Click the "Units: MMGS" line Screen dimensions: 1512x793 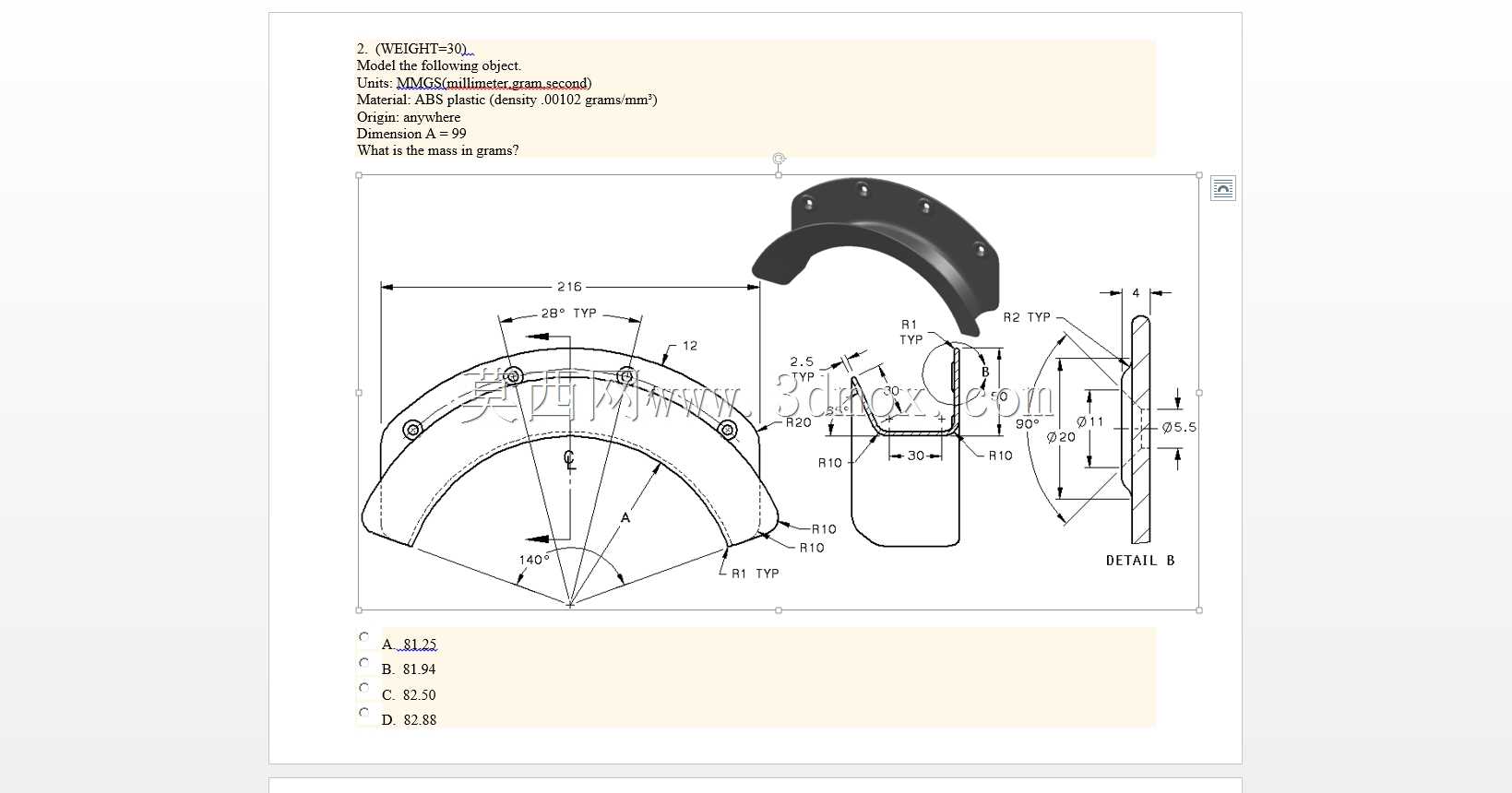(x=474, y=83)
